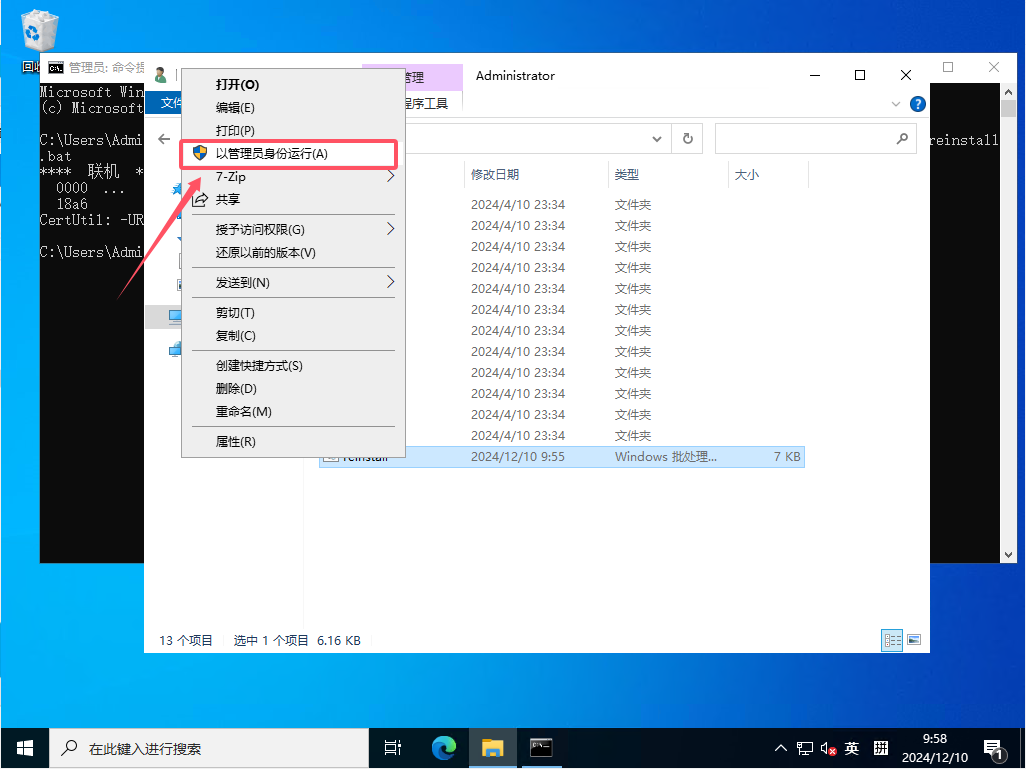The width and height of the screenshot is (1026, 769).
Task: Open the Windows Start menu
Action: pos(25,748)
